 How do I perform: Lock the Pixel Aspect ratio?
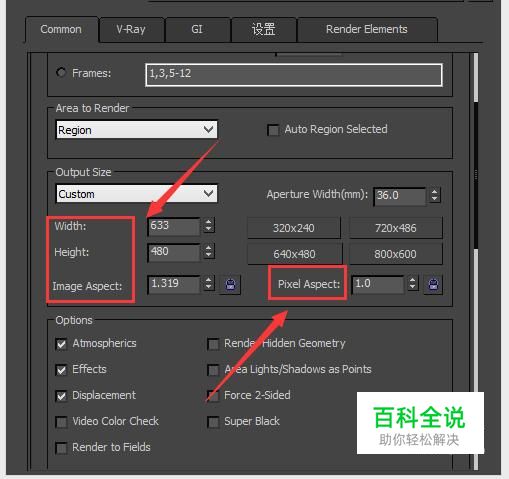[x=433, y=285]
